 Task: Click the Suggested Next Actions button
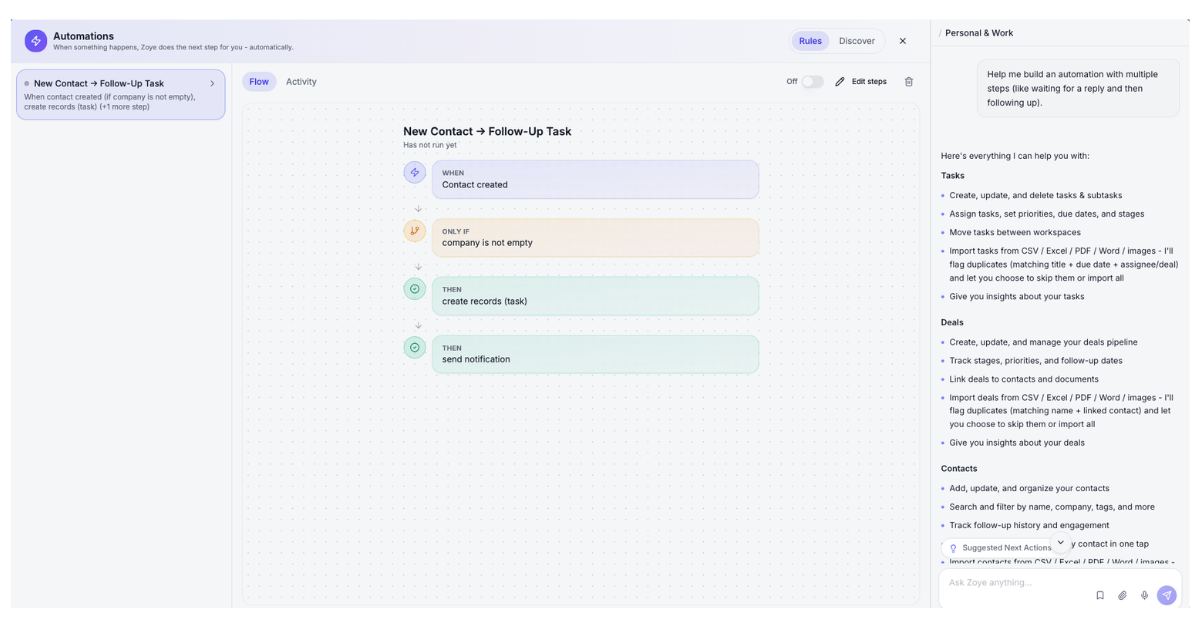[1001, 548]
